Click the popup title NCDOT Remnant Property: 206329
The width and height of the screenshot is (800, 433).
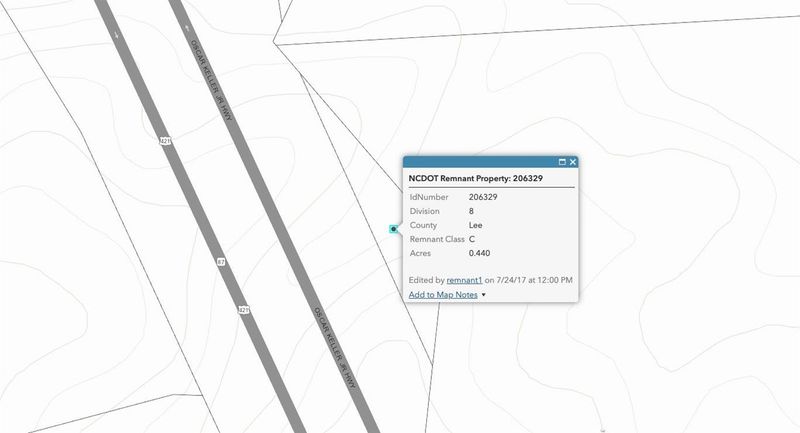tap(476, 179)
